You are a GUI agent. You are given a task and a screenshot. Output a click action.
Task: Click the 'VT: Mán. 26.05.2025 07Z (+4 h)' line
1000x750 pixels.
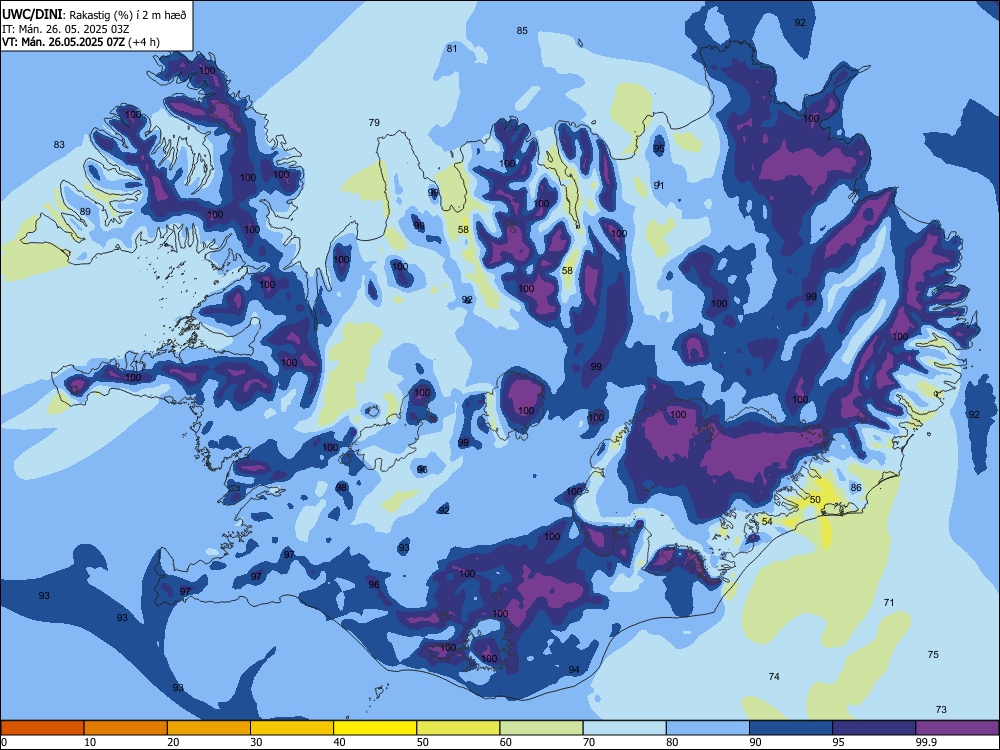click(81, 42)
